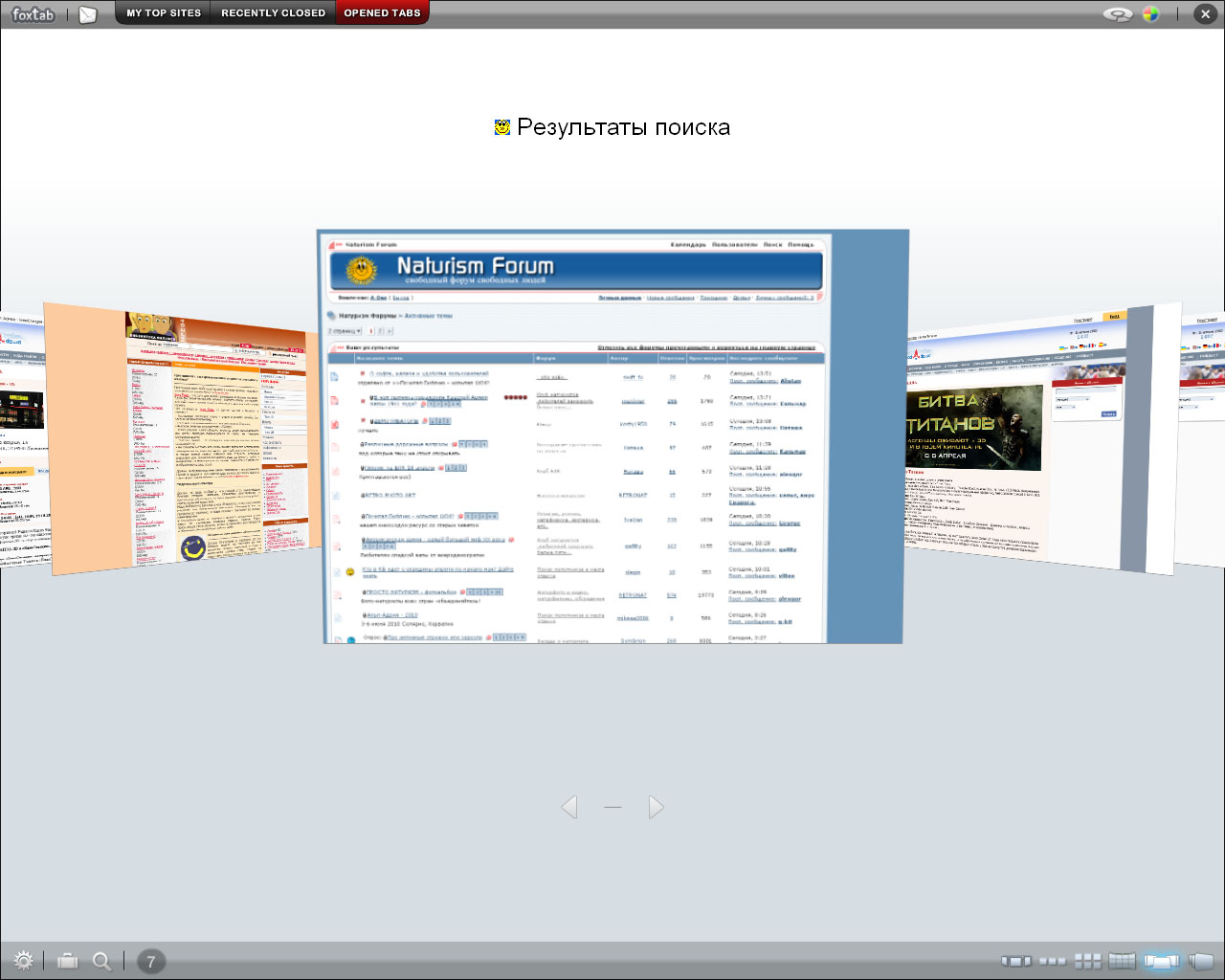Select the wall layout view icon
1225x980 pixels.
[x=1122, y=961]
